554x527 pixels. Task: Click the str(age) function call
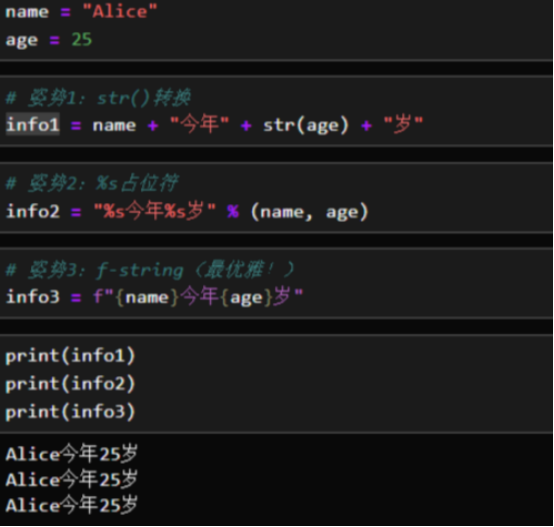point(306,125)
